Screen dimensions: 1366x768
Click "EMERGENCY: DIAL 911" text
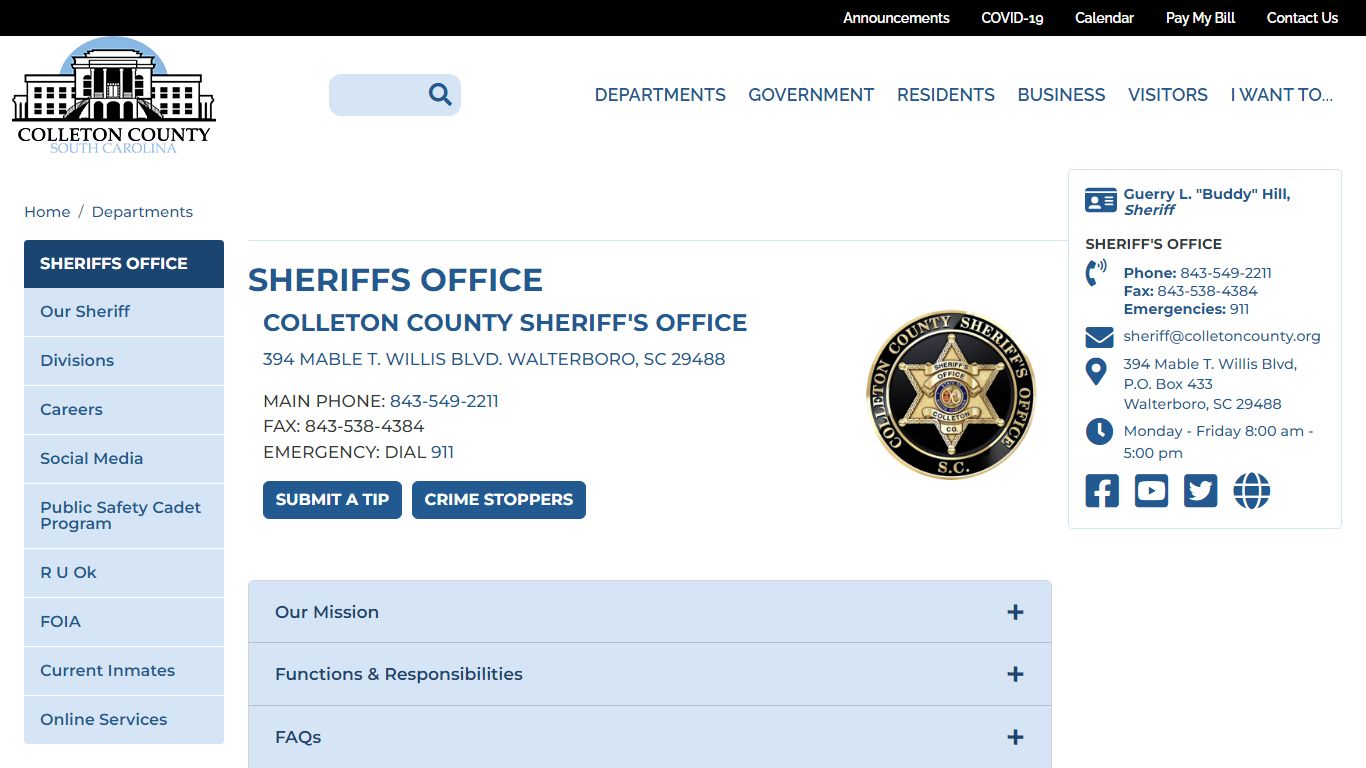point(358,452)
